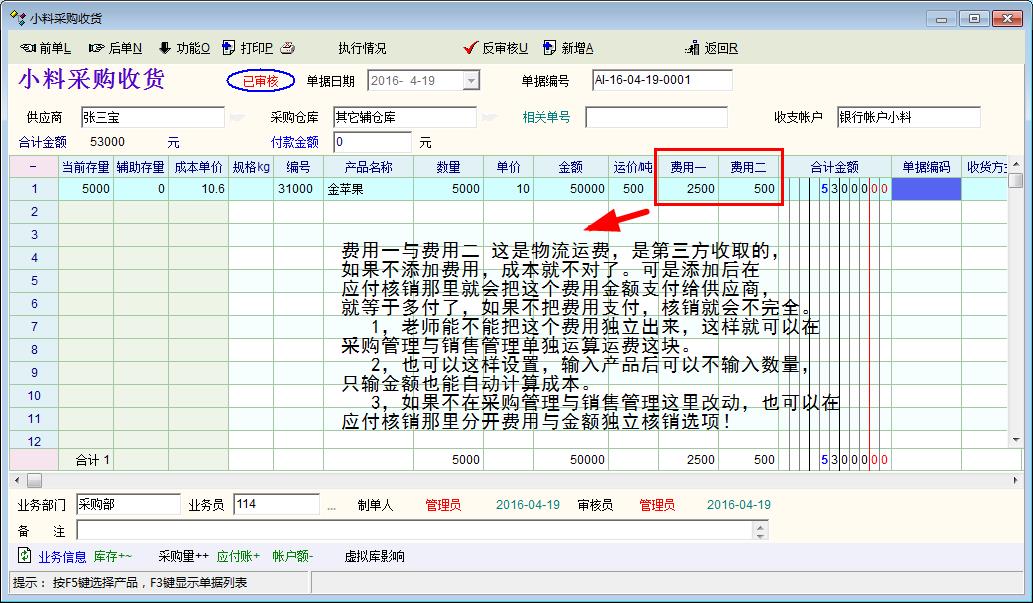The width and height of the screenshot is (1033, 603).
Task: Click the 供应商 supplier input field
Action: click(152, 117)
